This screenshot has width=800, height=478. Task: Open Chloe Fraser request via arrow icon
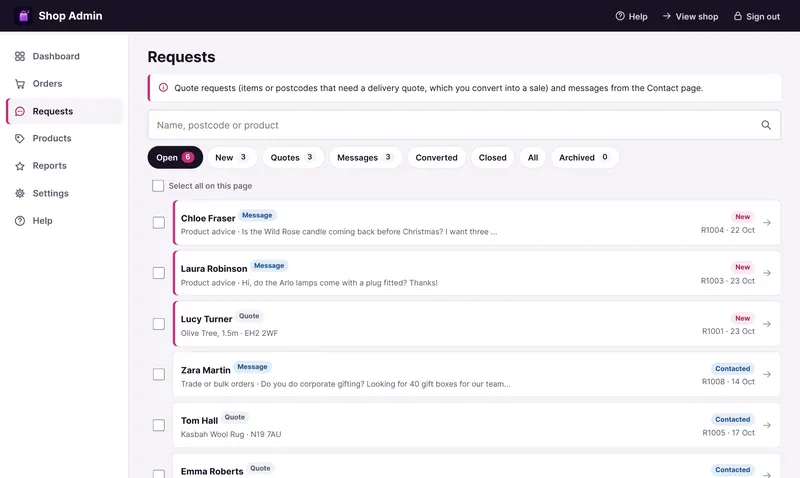click(x=767, y=222)
